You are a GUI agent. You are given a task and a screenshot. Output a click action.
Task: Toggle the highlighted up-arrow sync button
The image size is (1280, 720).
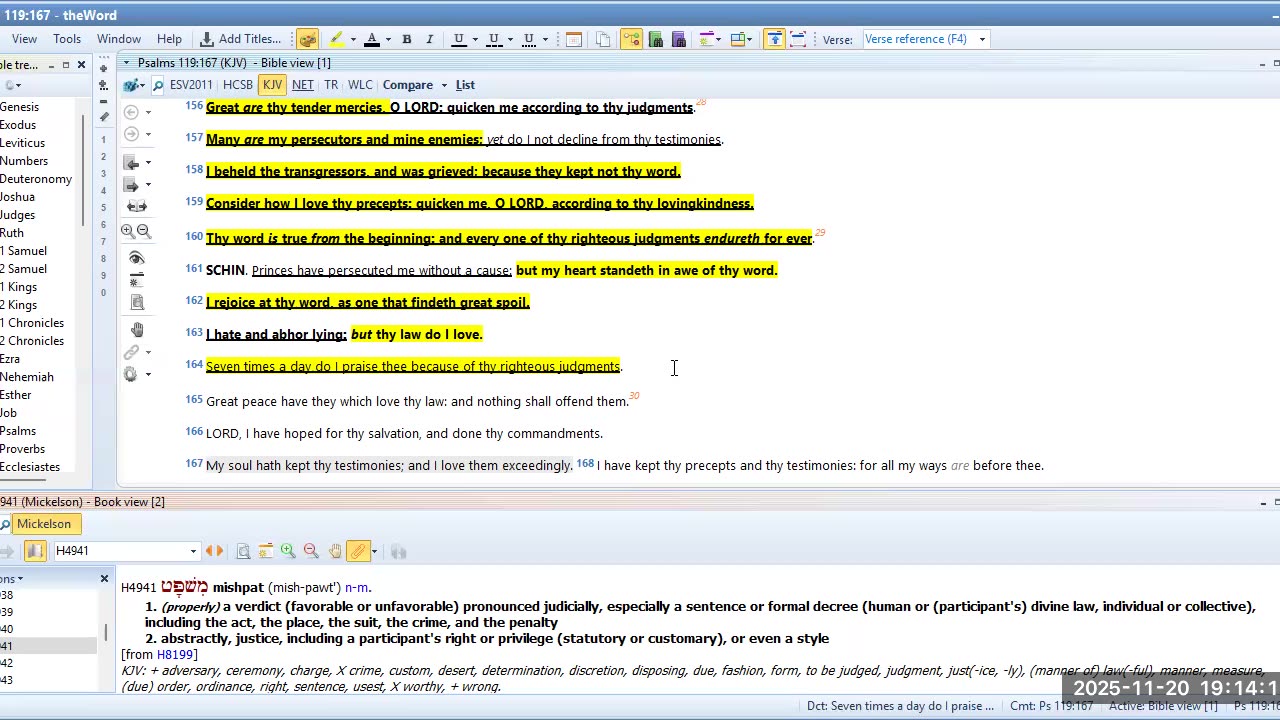(775, 39)
